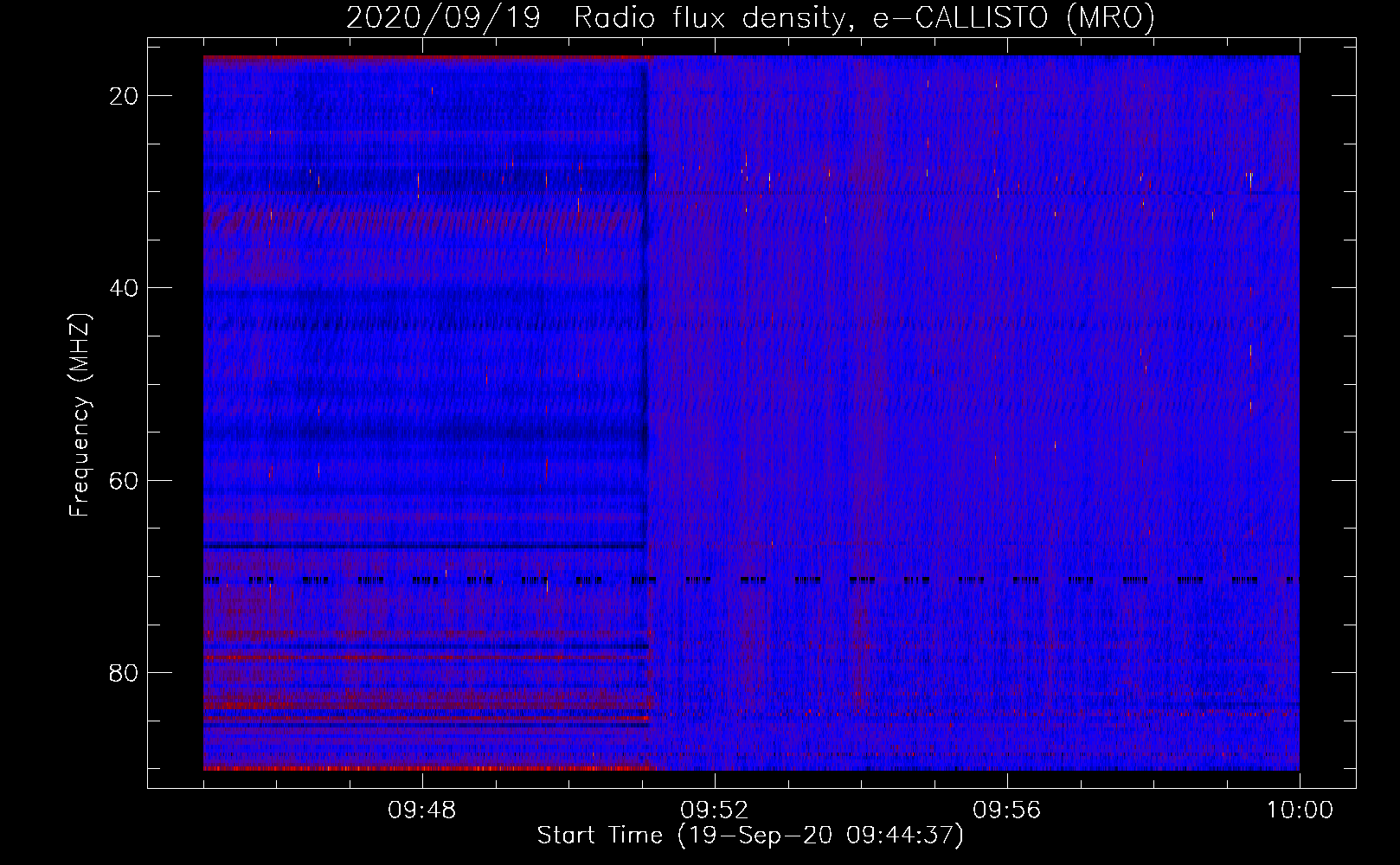The width and height of the screenshot is (1400, 865).
Task: Select the 09:56 time tick label
Action: [x=1007, y=811]
